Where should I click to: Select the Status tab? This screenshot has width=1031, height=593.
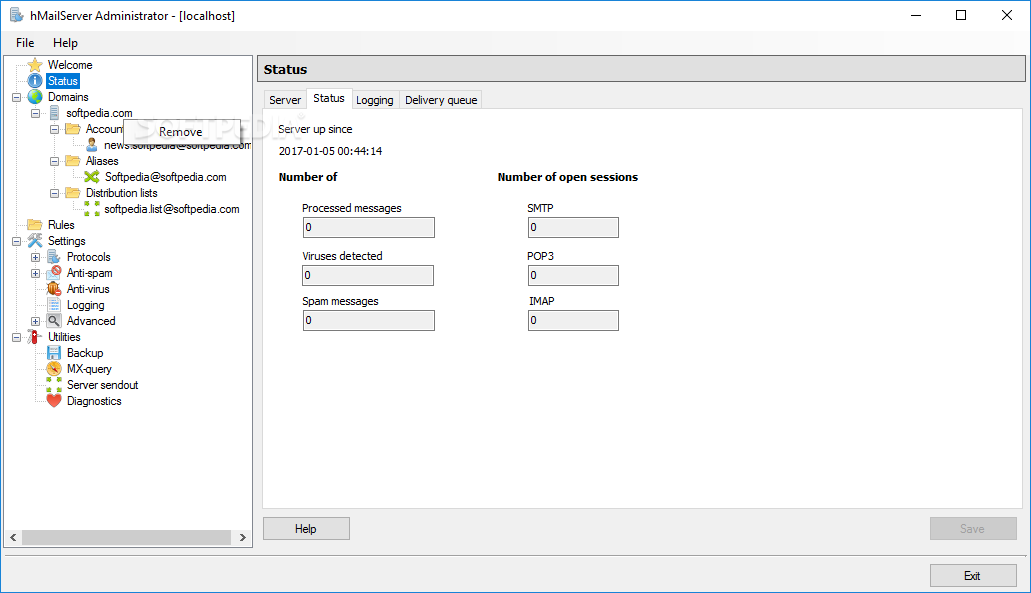click(x=329, y=98)
